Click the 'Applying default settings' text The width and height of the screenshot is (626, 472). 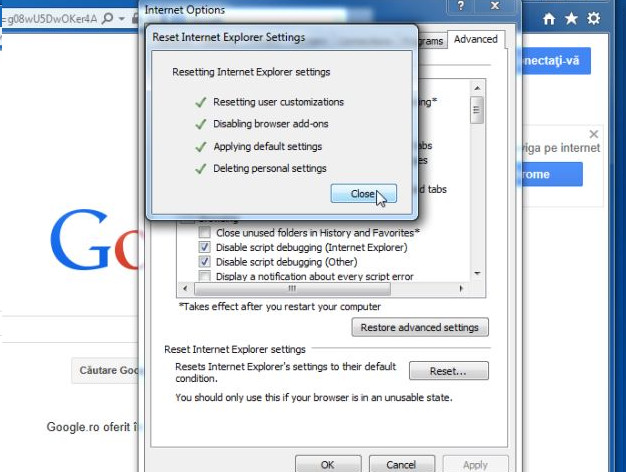267,147
